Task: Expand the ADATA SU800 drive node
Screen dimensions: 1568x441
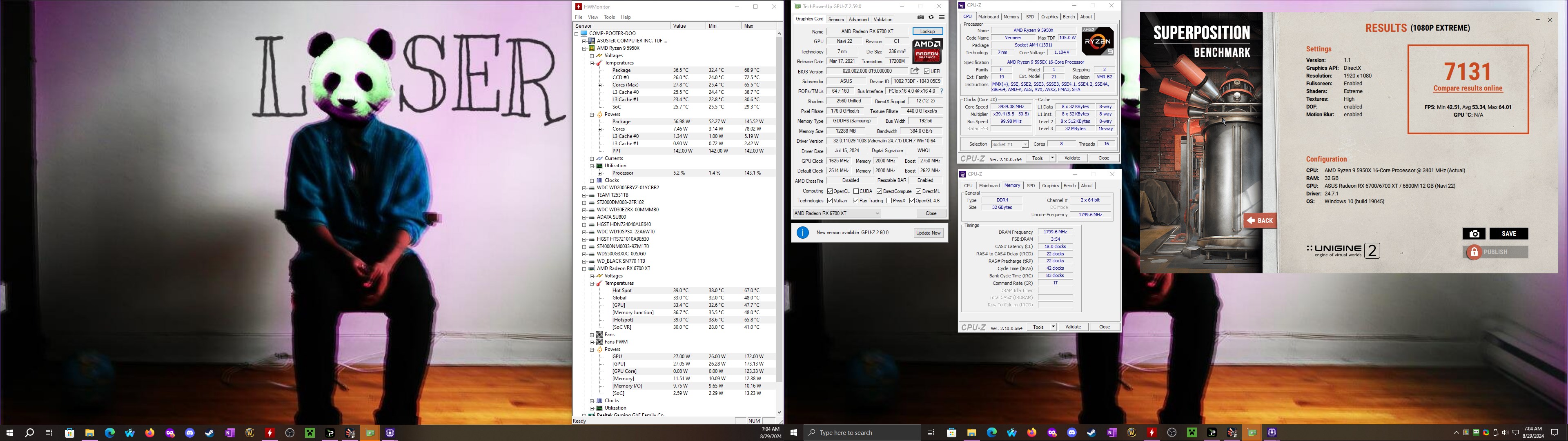Action: (584, 217)
